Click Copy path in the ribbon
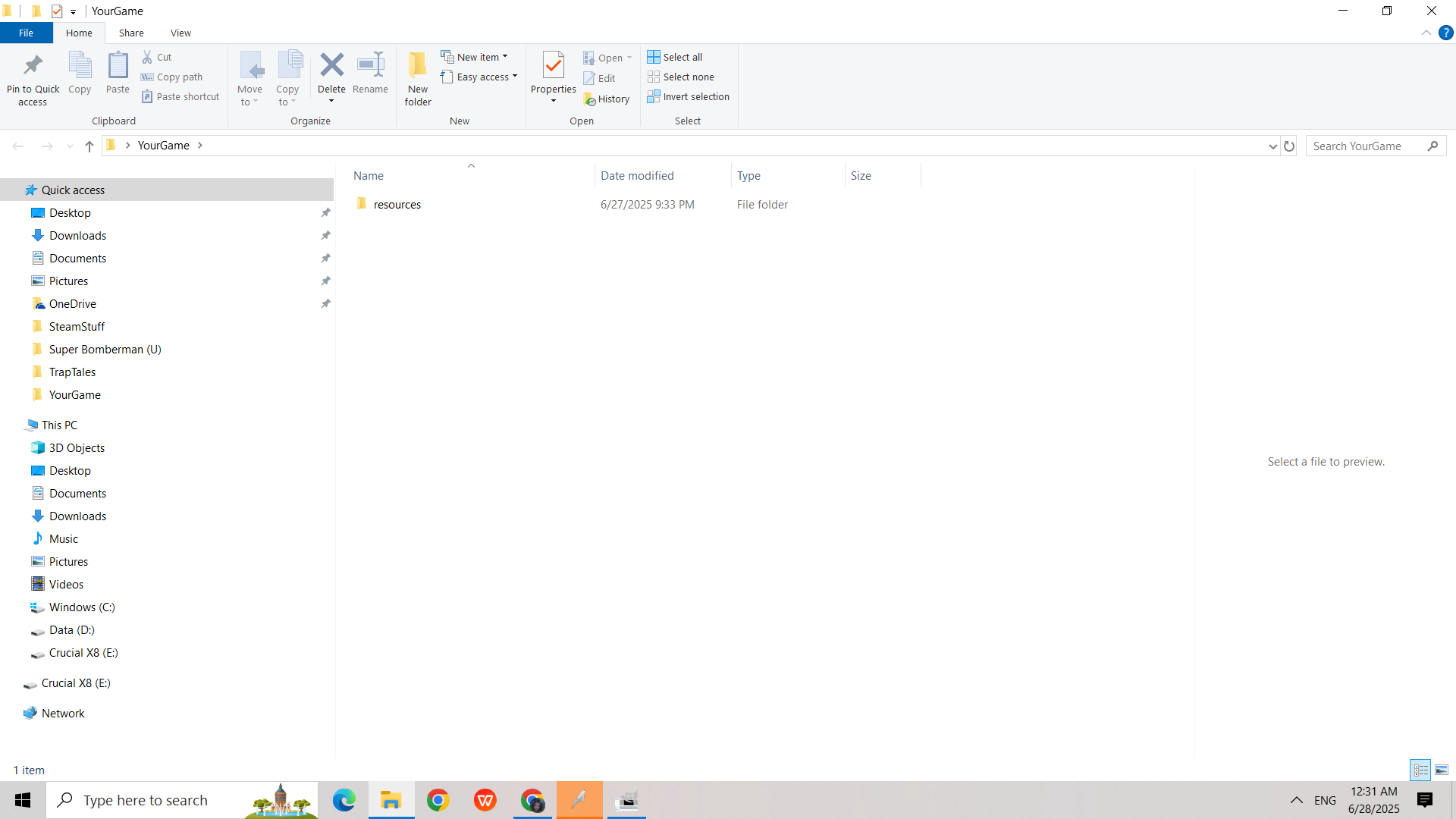1456x819 pixels. 172,77
